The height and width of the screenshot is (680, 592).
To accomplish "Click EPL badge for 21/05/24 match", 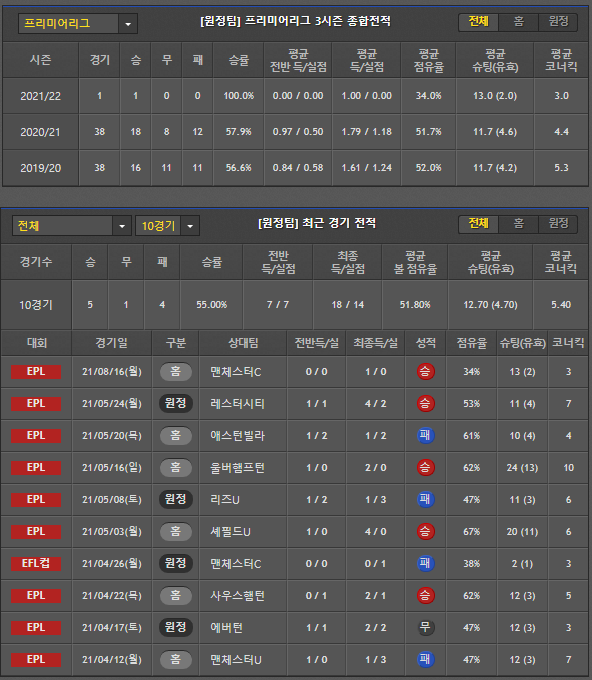I will [36, 404].
